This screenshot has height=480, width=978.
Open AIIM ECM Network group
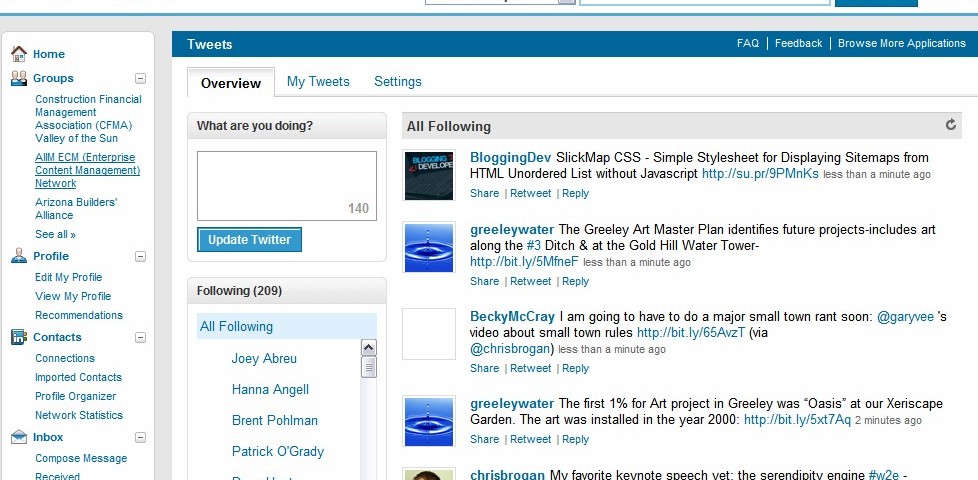pyautogui.click(x=87, y=170)
